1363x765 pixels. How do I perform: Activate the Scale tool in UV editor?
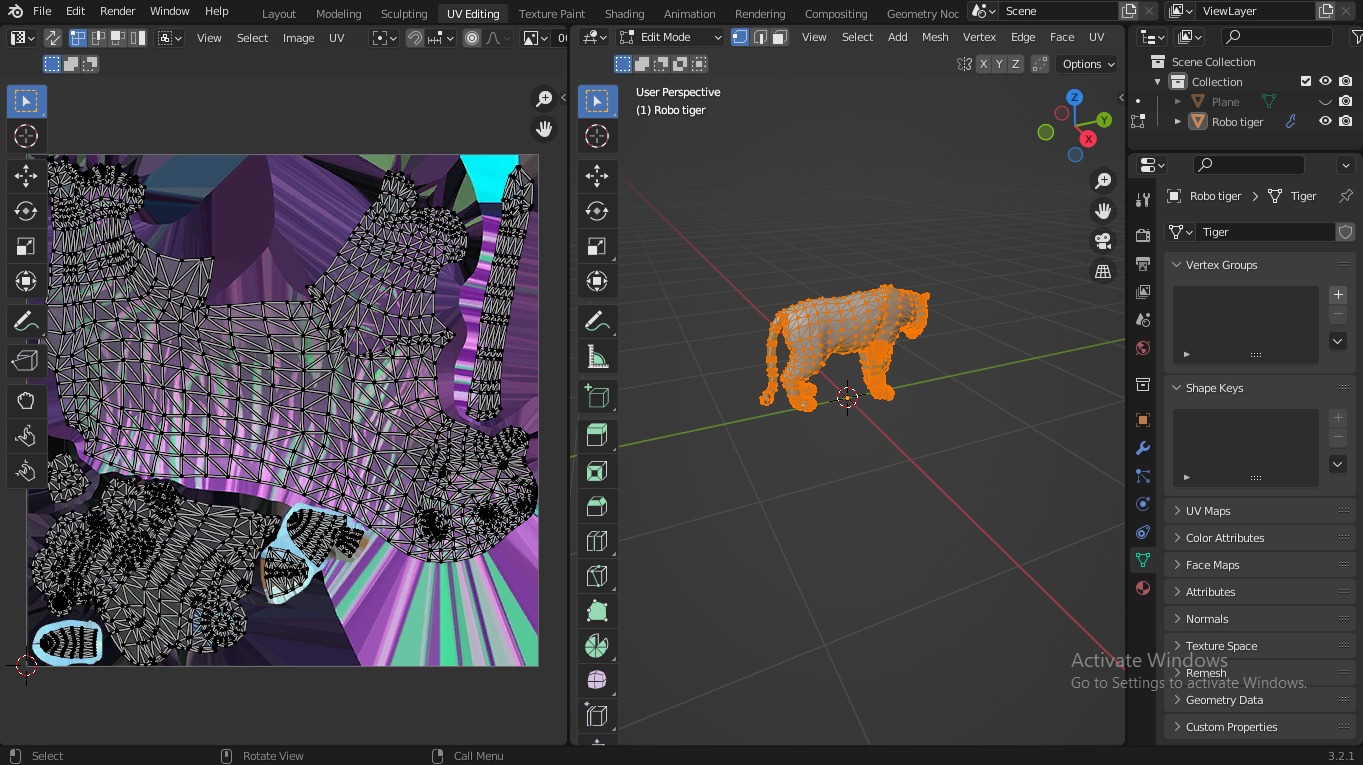click(x=26, y=246)
